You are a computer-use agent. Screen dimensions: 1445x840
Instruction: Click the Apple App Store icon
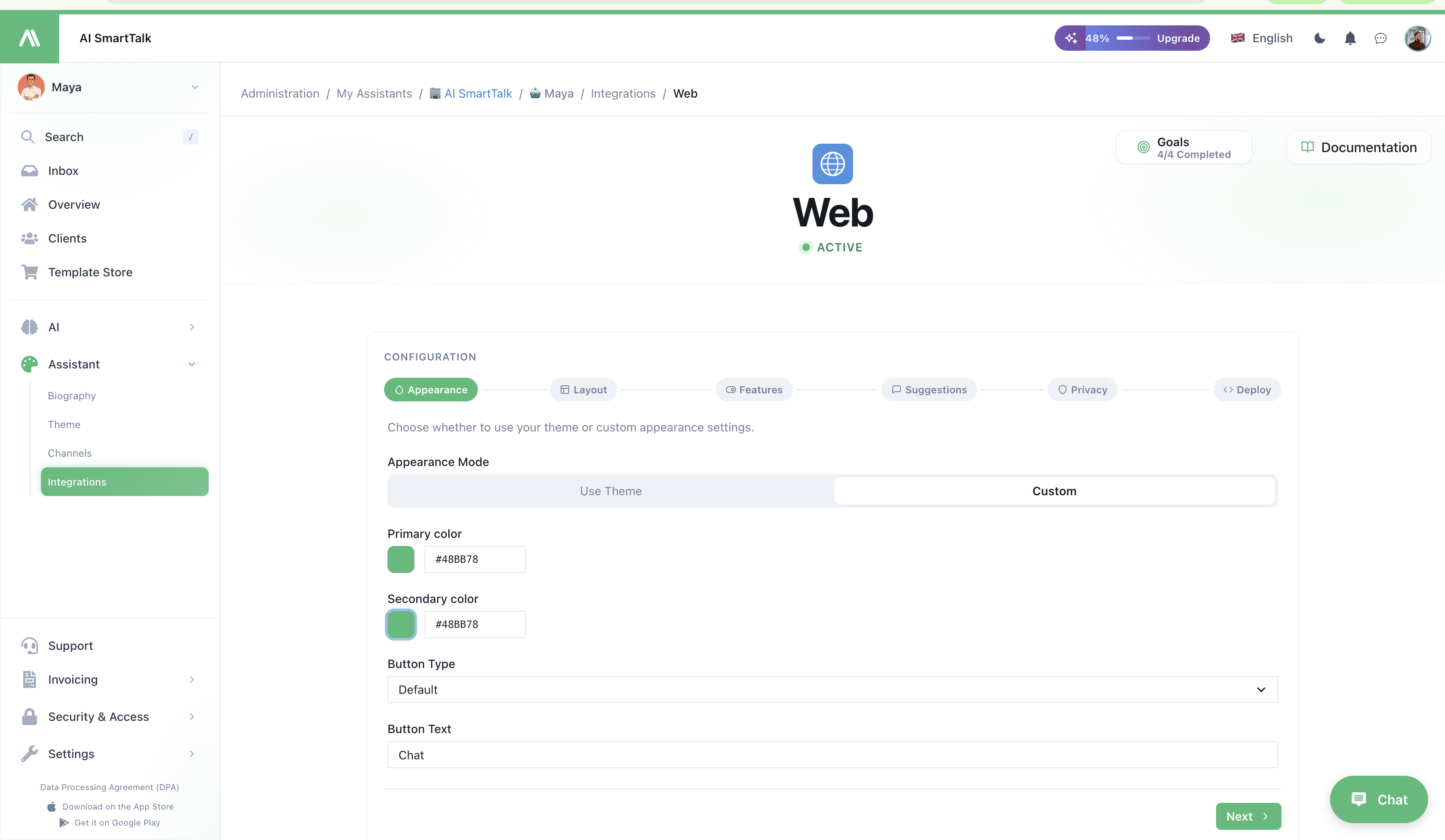click(x=52, y=807)
